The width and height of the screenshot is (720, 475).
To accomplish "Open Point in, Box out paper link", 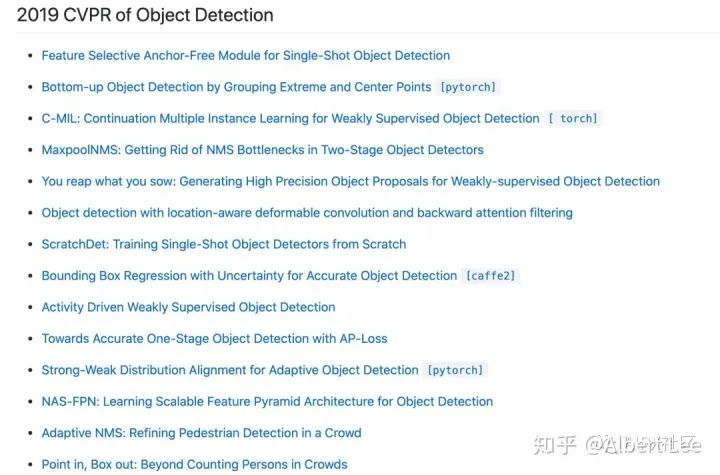I will (195, 464).
